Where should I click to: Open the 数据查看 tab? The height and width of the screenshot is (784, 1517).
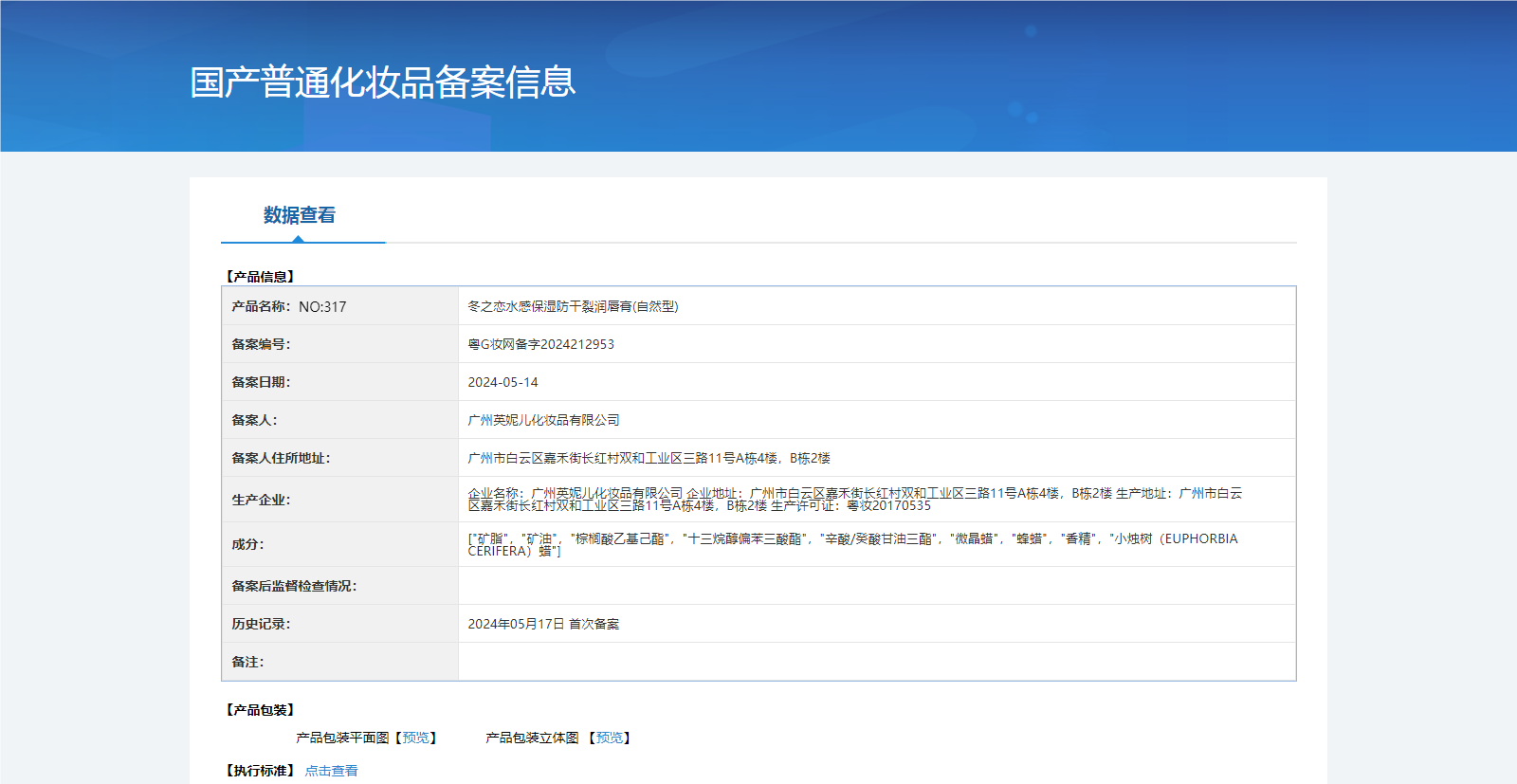click(x=300, y=215)
